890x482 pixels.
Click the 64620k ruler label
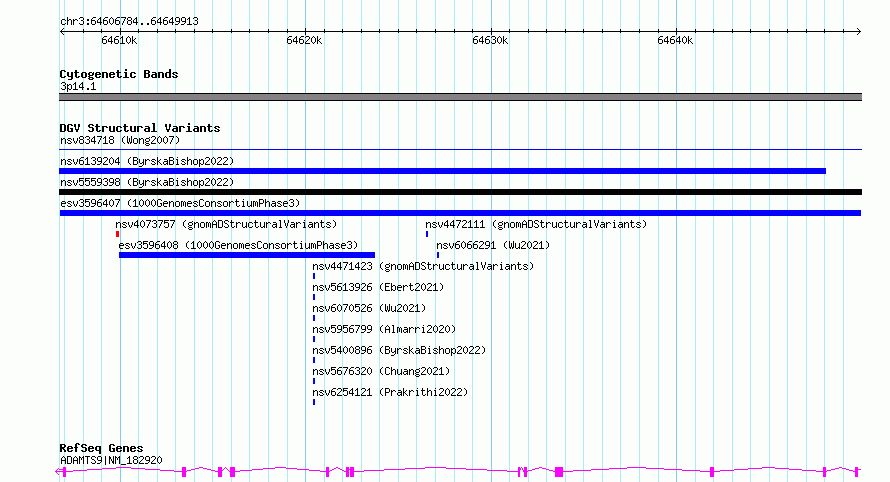pos(304,40)
